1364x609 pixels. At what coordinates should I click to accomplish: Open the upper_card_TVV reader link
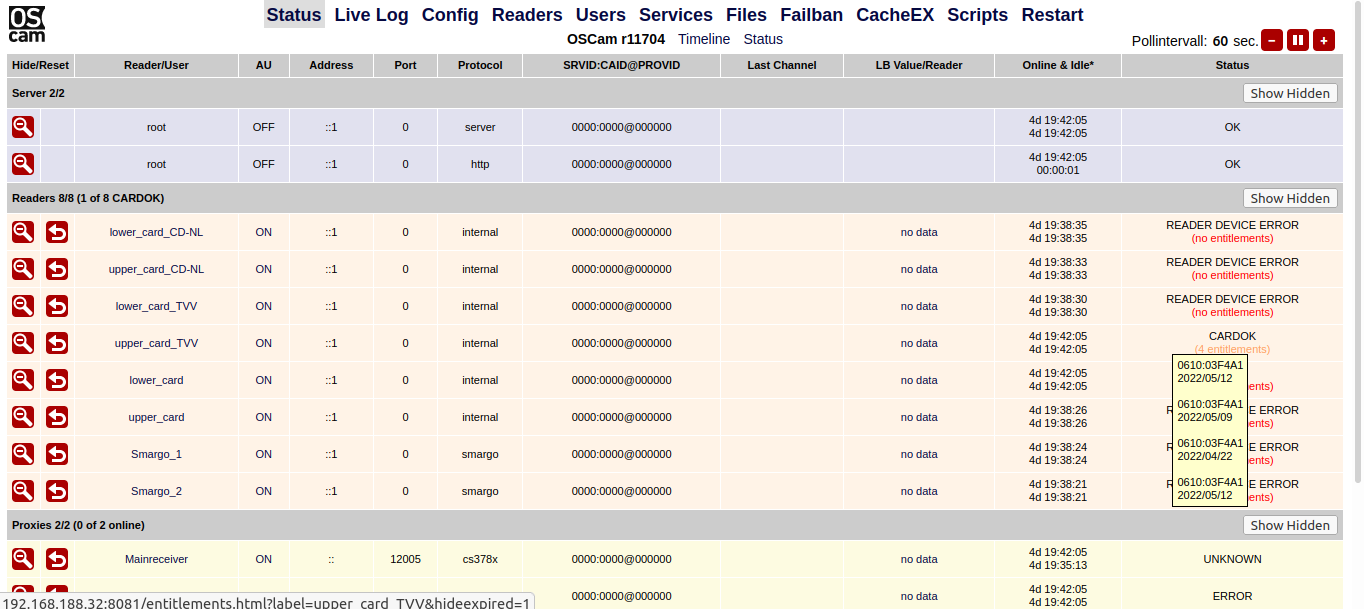pos(156,343)
